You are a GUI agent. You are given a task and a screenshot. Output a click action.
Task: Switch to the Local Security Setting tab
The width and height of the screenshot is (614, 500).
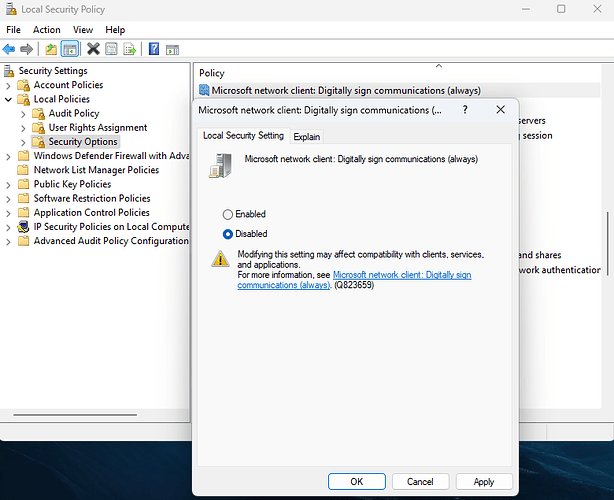coord(243,135)
